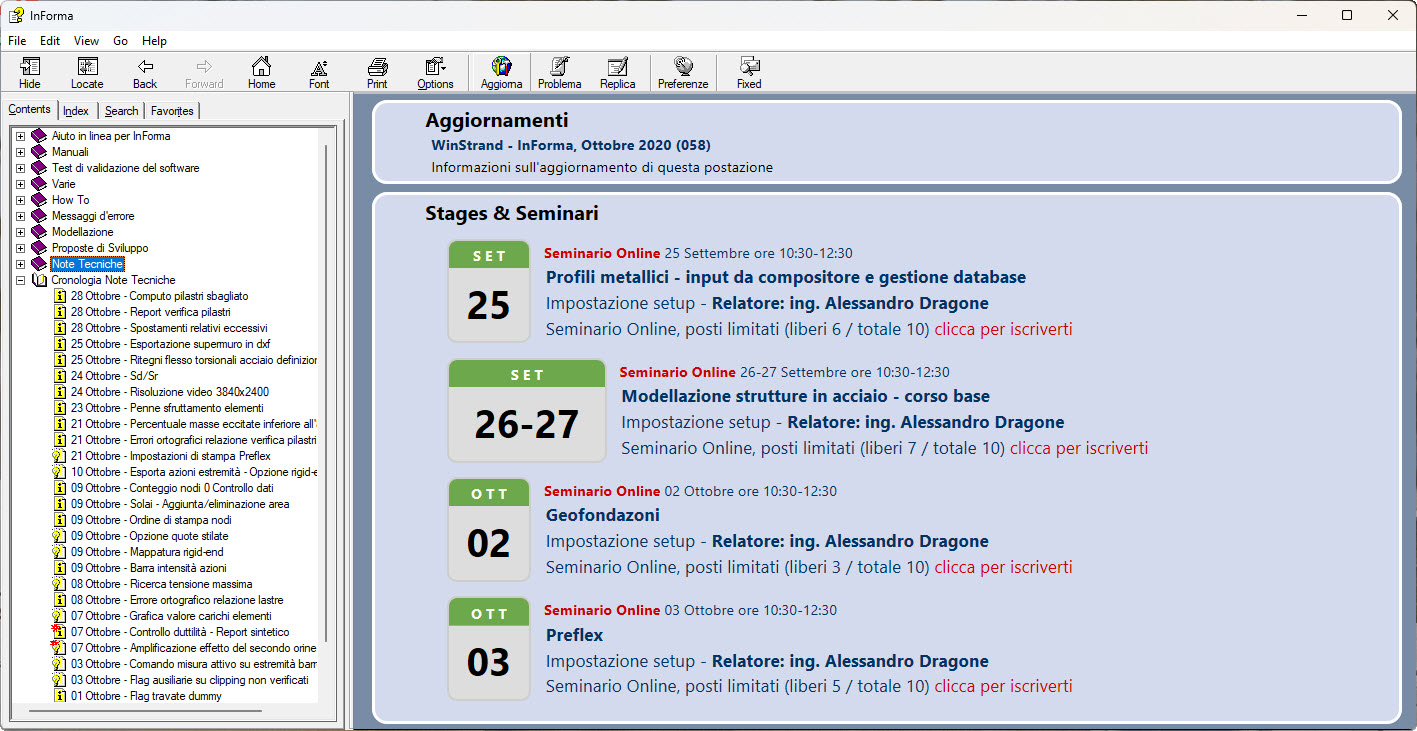Image resolution: width=1417 pixels, height=731 pixels.
Task: Click iscriverti link for Modellazione strutture in acciaio
Action: point(1079,448)
